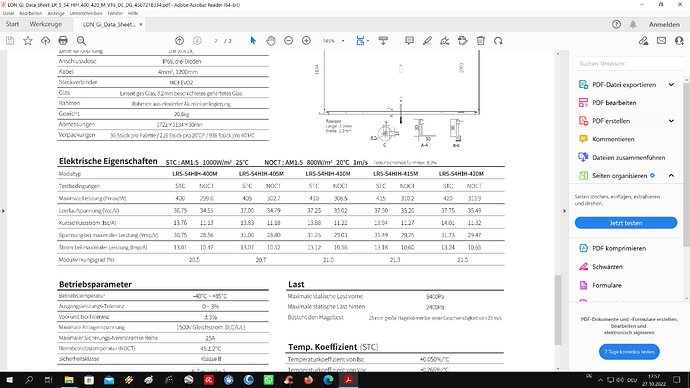Switch to the Start tab
The image size is (690, 388).
pyautogui.click(x=12, y=24)
